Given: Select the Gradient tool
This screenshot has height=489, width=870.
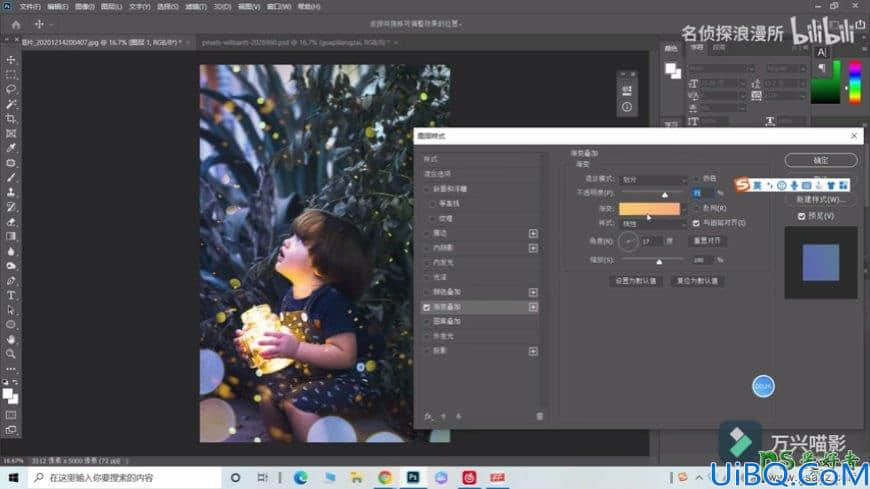Looking at the screenshot, I should click(11, 236).
